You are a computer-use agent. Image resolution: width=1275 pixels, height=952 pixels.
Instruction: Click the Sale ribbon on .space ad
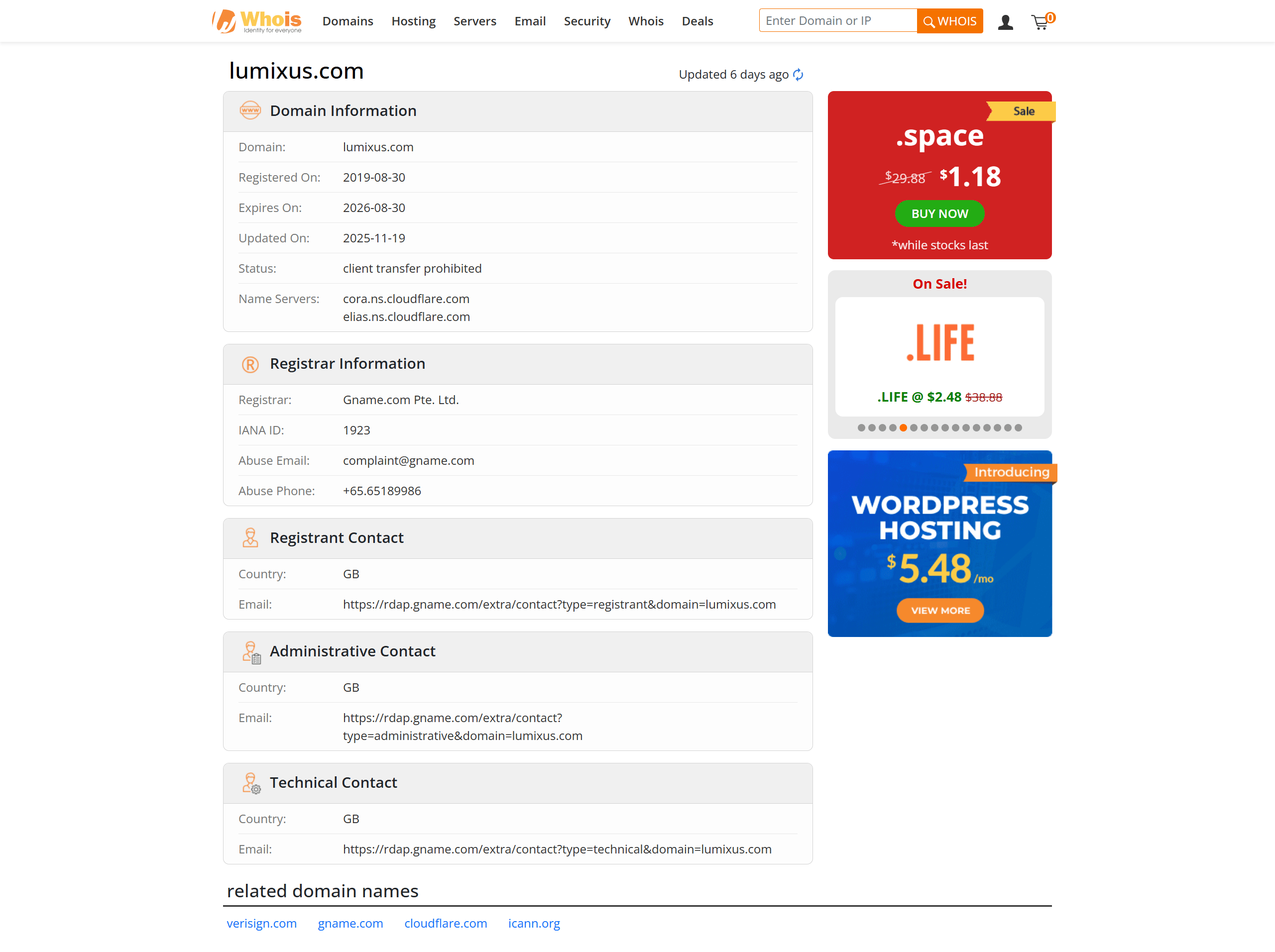pyautogui.click(x=1022, y=111)
